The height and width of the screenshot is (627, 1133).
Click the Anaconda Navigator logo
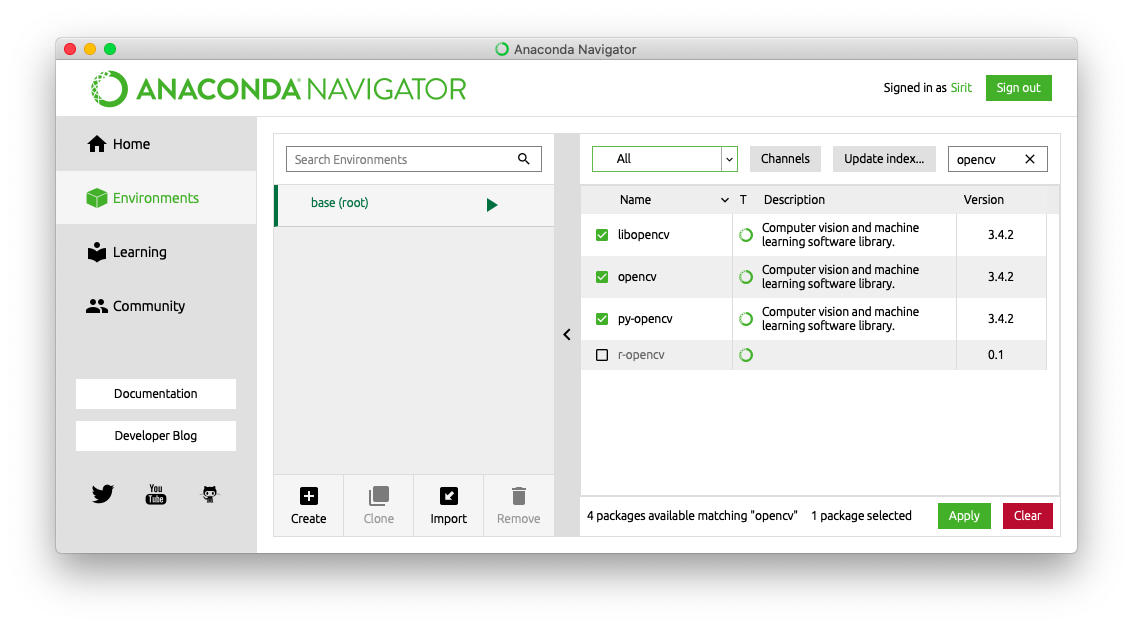(278, 89)
